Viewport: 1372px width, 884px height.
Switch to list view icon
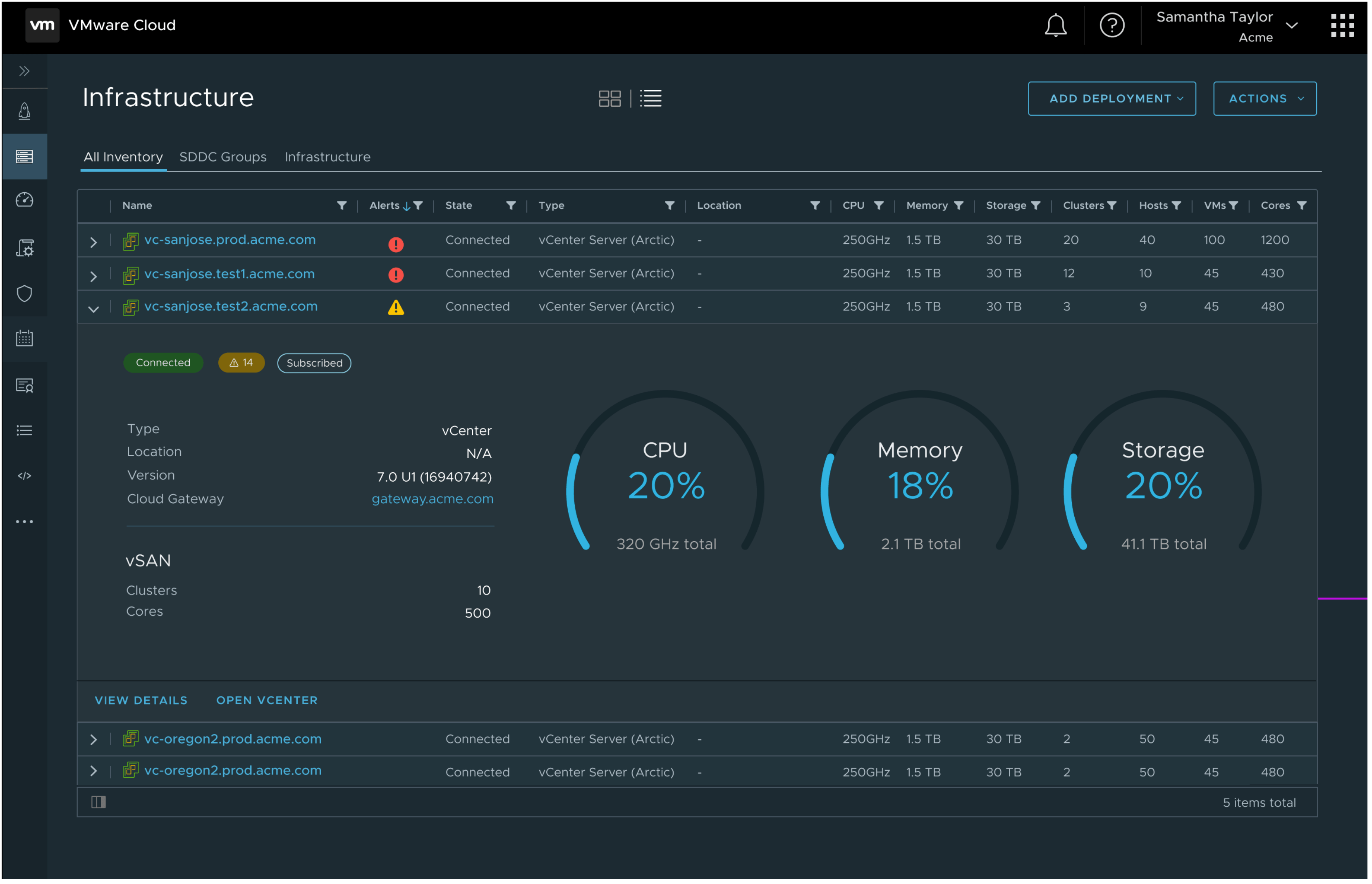tap(652, 99)
